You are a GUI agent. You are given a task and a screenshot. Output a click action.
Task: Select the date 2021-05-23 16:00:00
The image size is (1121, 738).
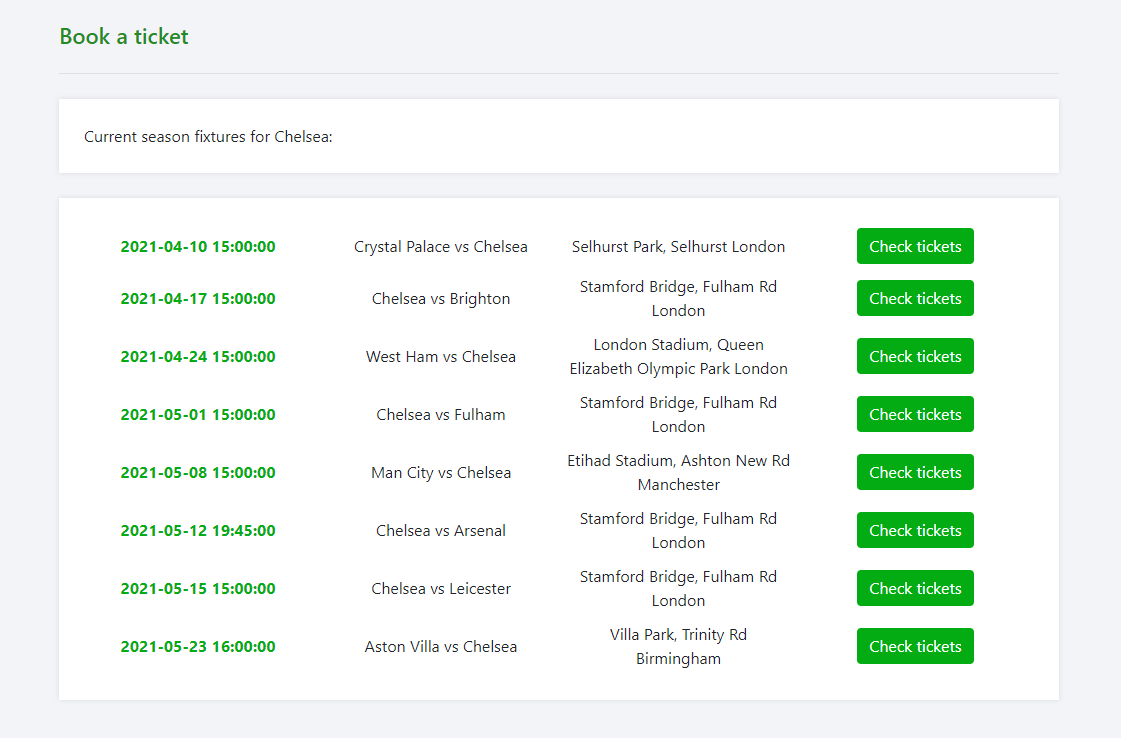pyautogui.click(x=197, y=646)
